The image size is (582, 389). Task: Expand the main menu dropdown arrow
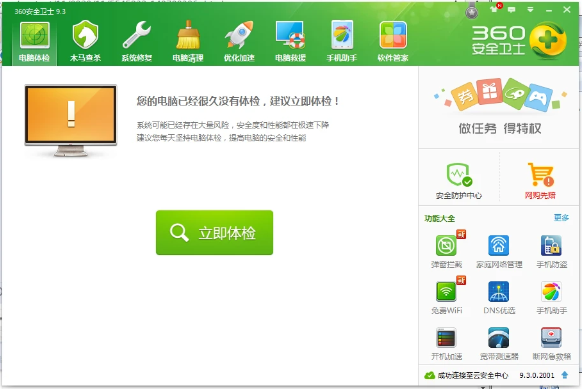point(530,10)
